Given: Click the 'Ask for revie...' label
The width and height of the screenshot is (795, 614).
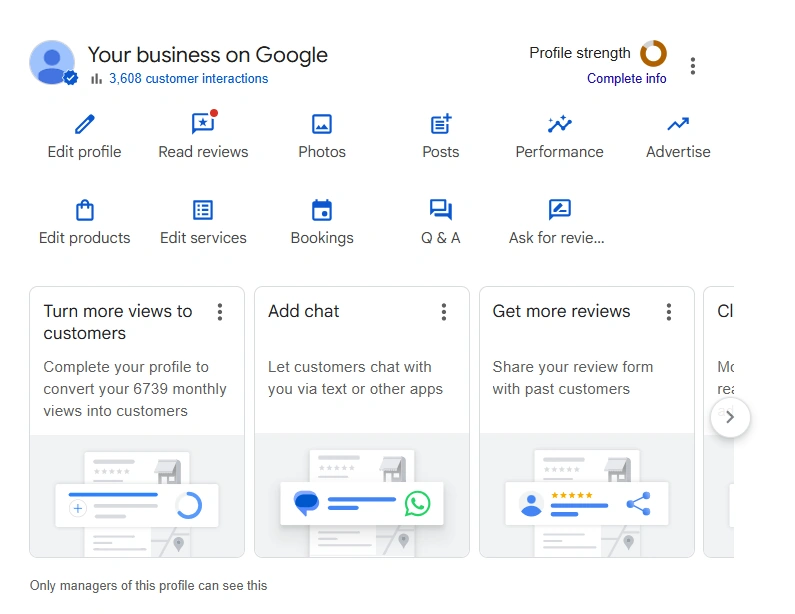Looking at the screenshot, I should pos(557,238).
